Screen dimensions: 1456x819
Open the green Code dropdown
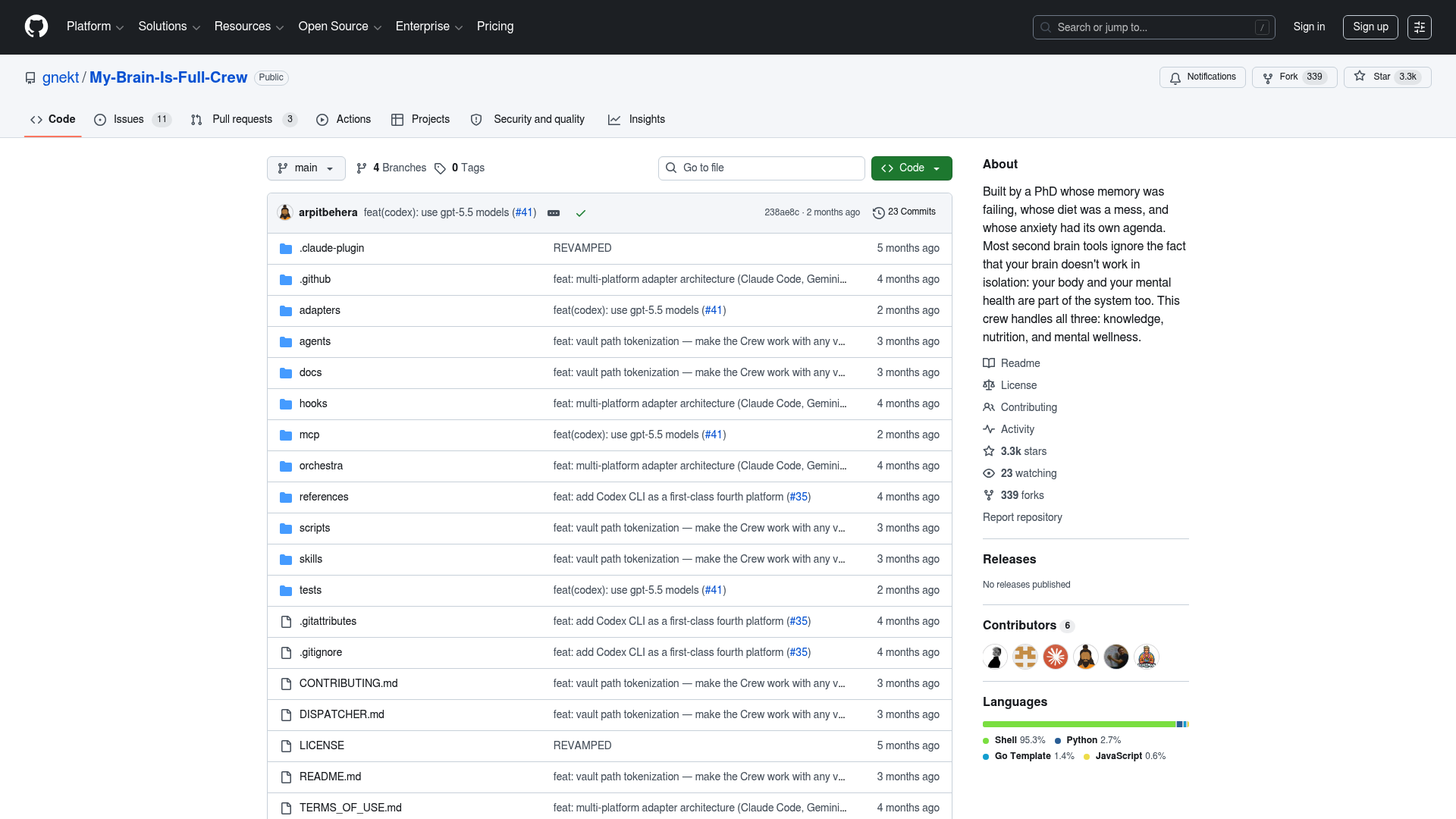coord(912,168)
